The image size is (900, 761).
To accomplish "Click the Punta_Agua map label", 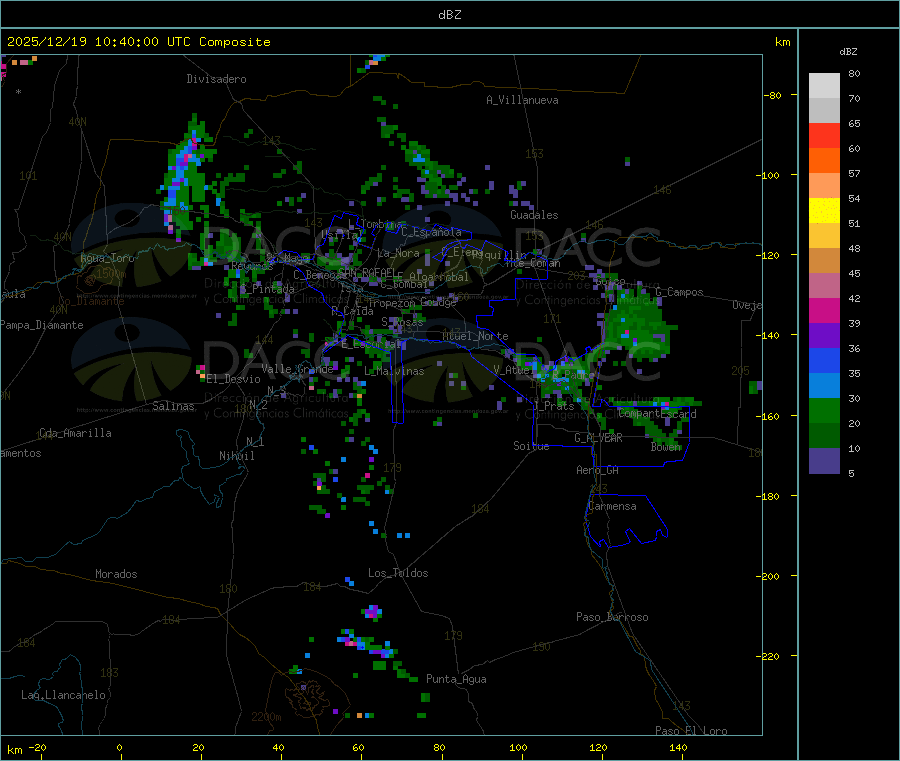I will point(456,679).
